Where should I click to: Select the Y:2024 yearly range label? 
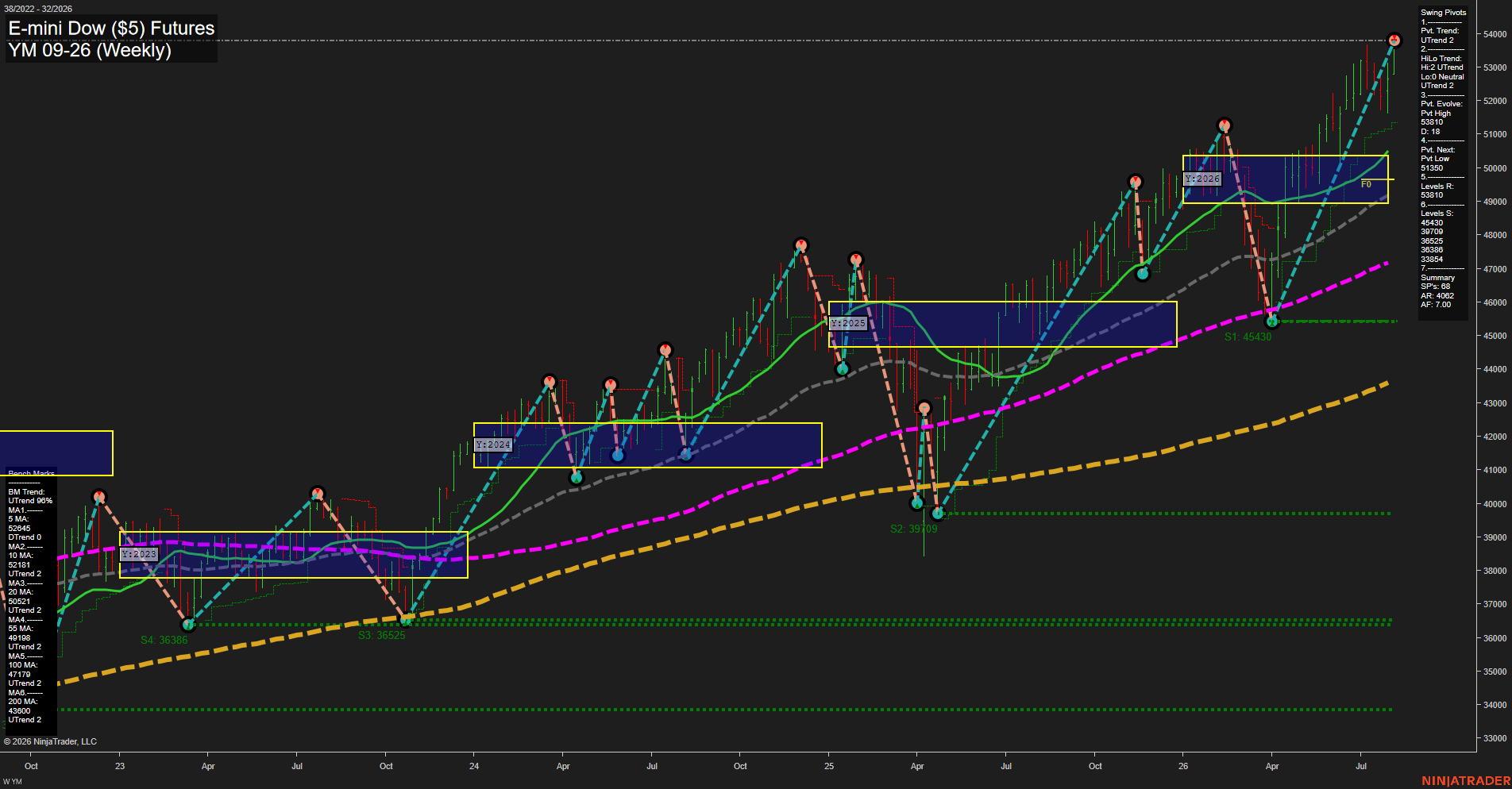tap(493, 445)
